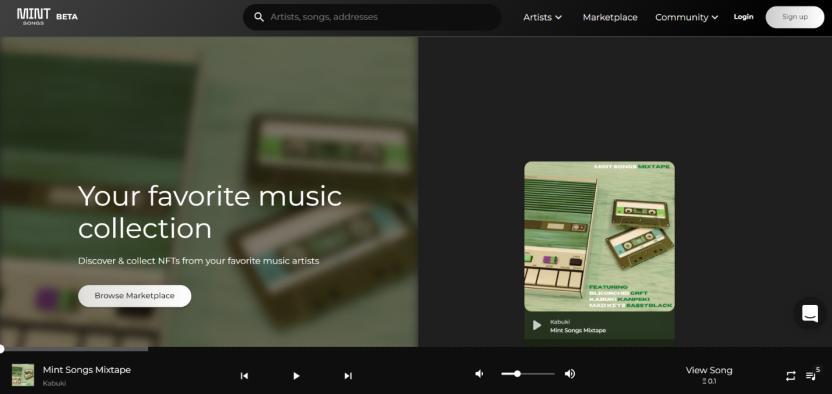Viewport: 832px width, 394px height.
Task: Focus the Artists, songs, addresses search field
Action: point(371,17)
